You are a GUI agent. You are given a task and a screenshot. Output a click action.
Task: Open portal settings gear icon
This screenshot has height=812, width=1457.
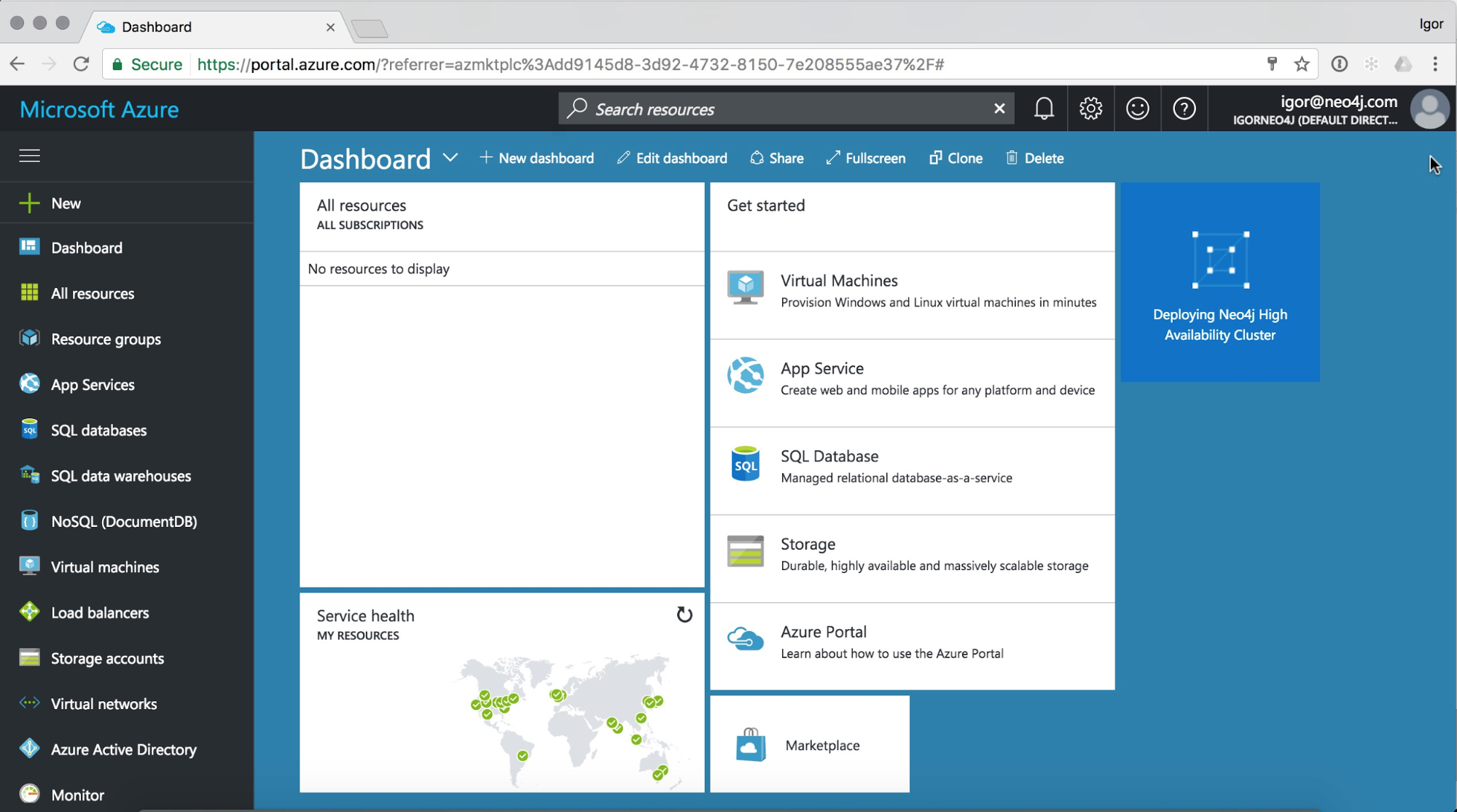click(1090, 109)
